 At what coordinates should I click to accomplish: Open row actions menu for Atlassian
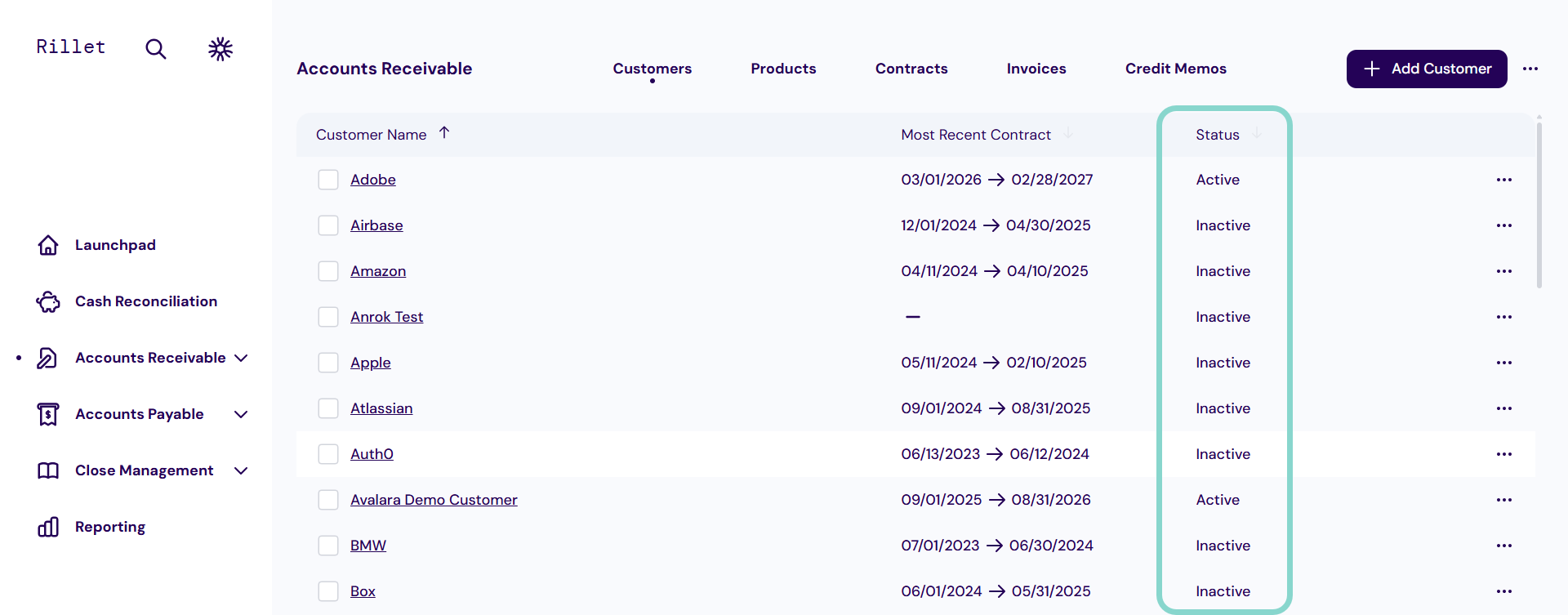[x=1503, y=408]
